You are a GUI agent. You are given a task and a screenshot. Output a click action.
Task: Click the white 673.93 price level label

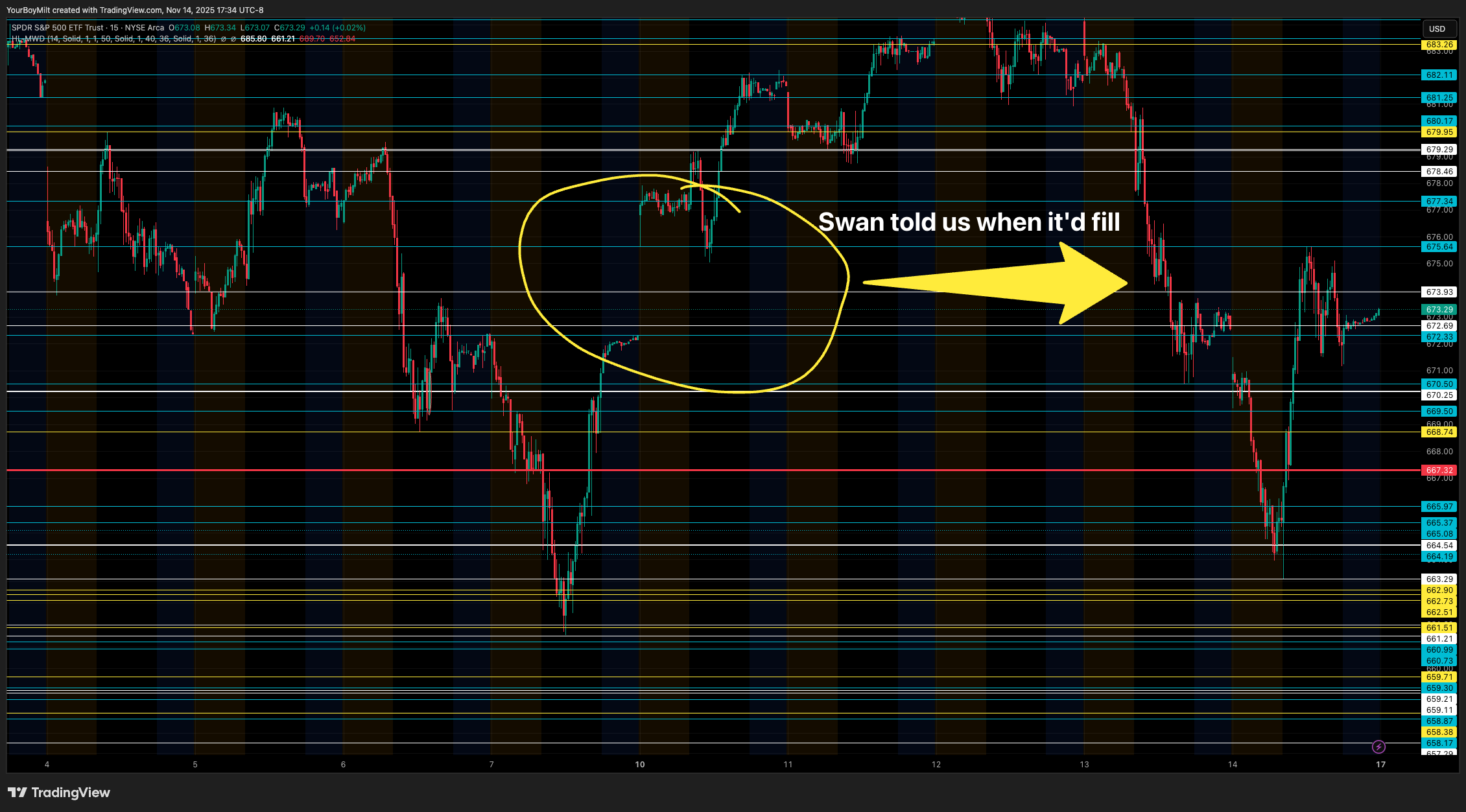point(1439,292)
